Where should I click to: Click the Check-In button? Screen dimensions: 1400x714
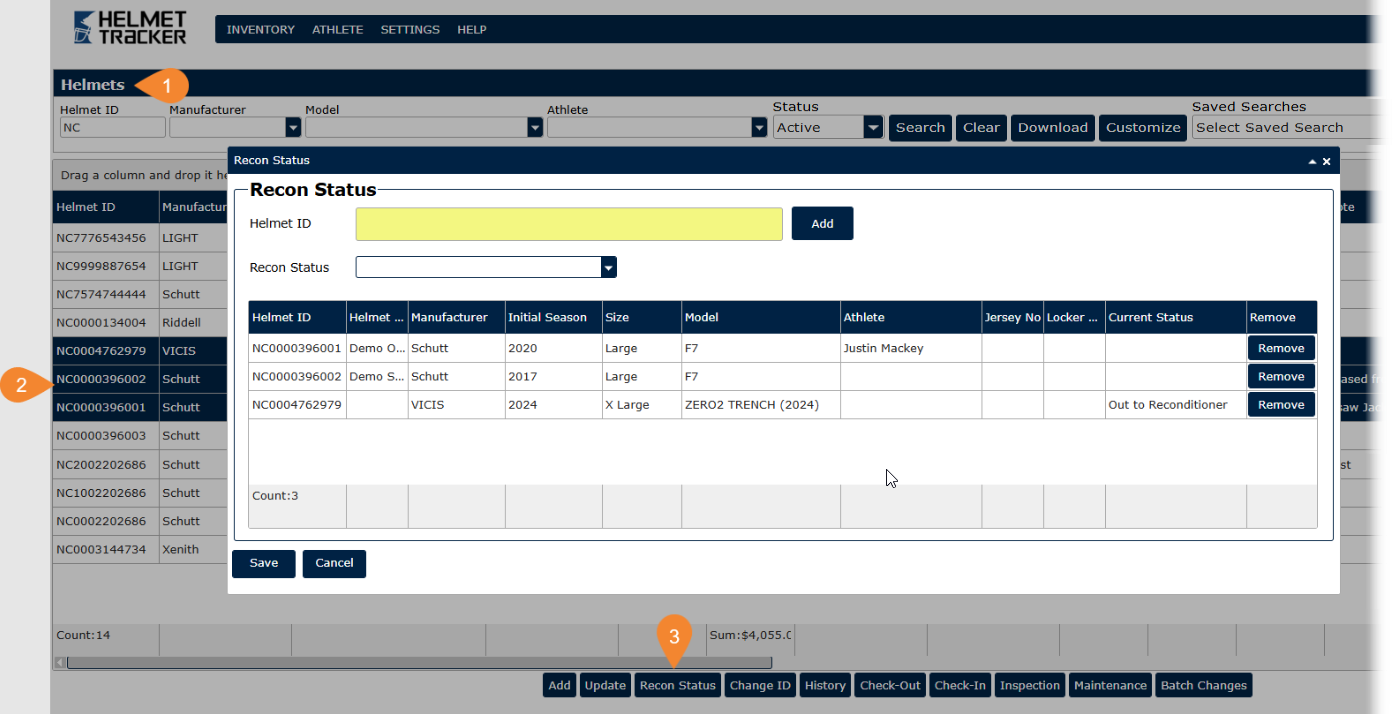960,685
